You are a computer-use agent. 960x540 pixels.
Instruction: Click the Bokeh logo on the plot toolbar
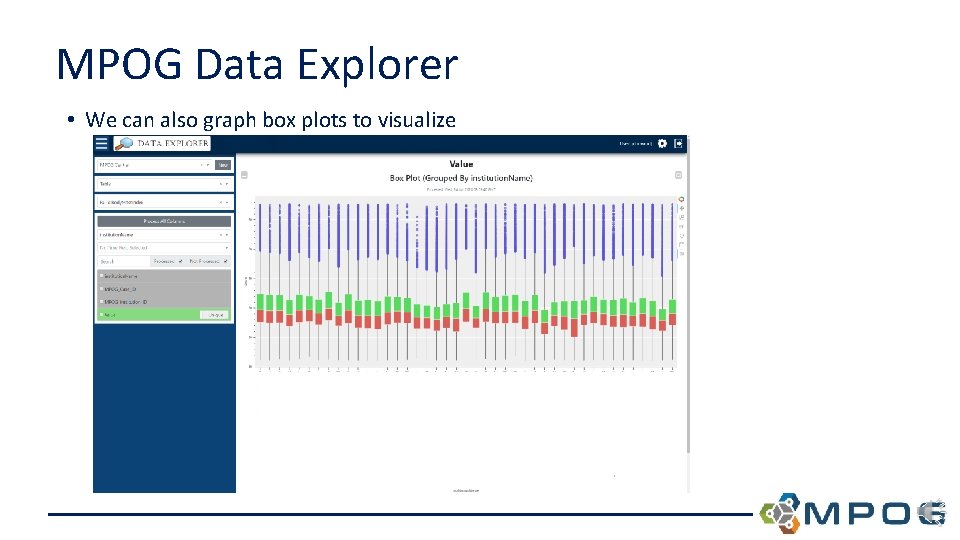click(681, 200)
